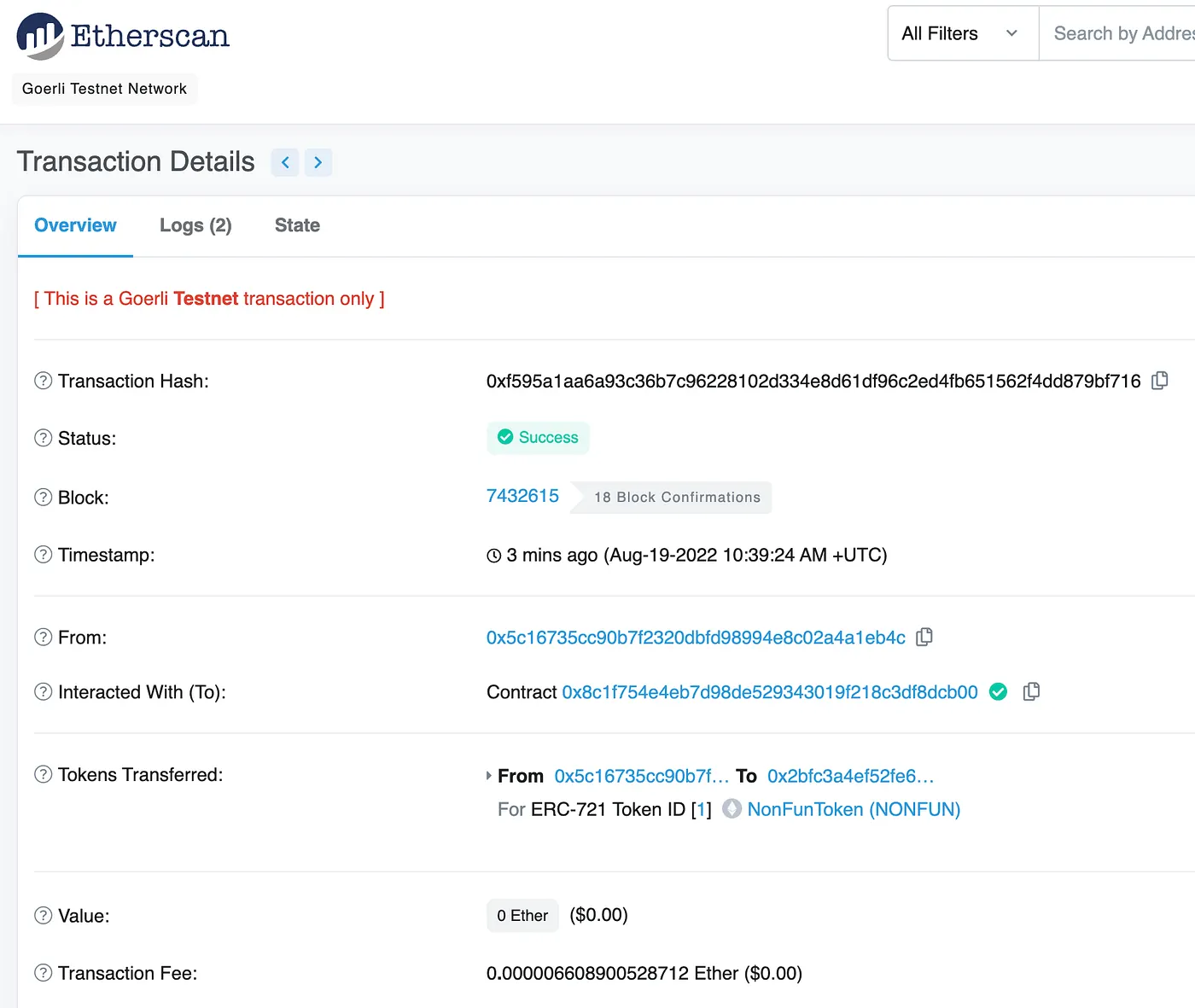Screen dimensions: 1195x1008
Task: Click the 0 Ether value badge
Action: tap(522, 916)
